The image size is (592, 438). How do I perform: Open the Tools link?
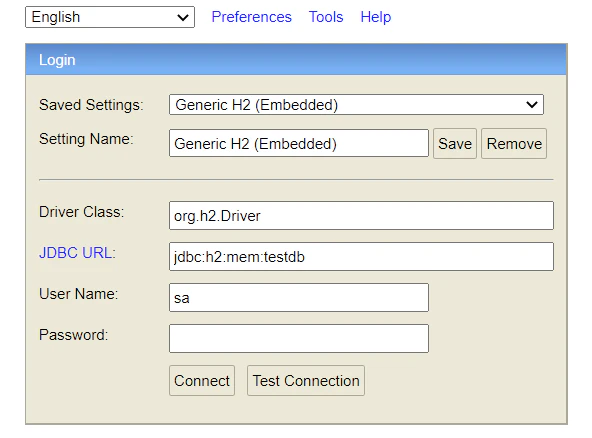point(326,17)
